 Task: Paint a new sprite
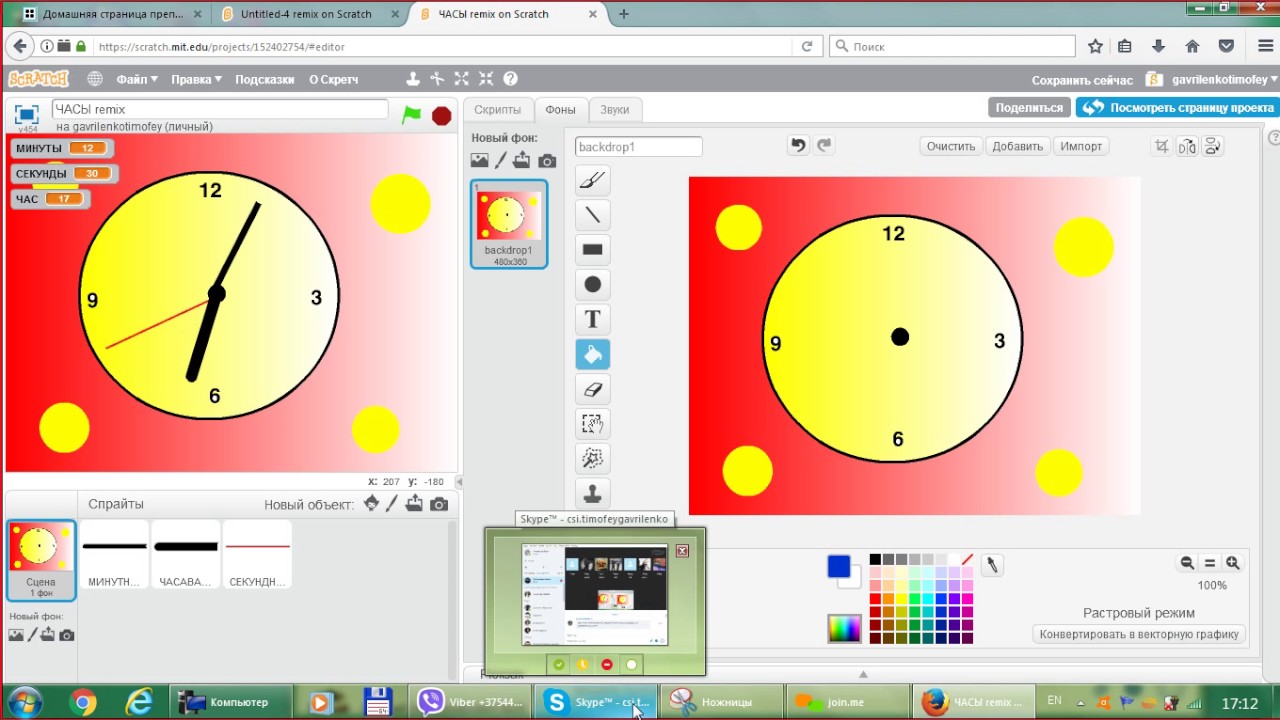coord(392,504)
